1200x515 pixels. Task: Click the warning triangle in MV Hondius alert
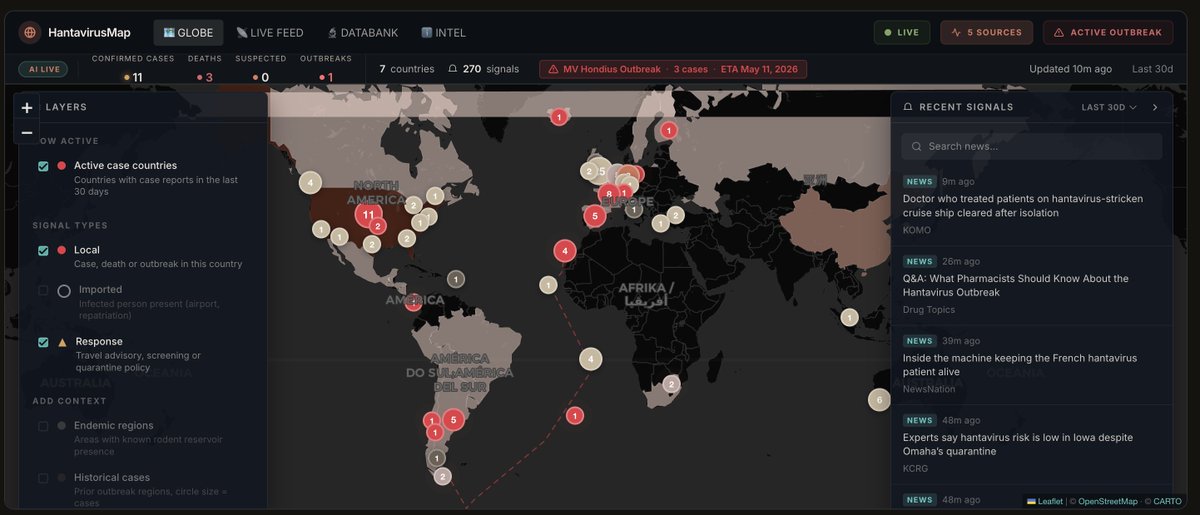click(x=553, y=69)
